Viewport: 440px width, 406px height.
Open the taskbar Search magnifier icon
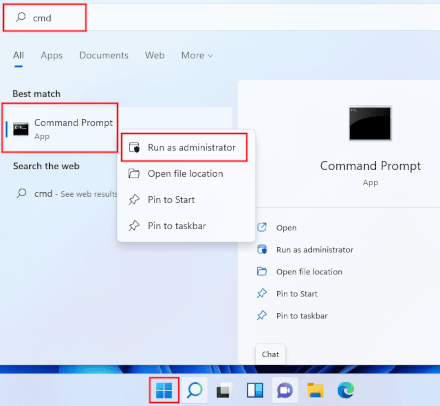(x=195, y=390)
